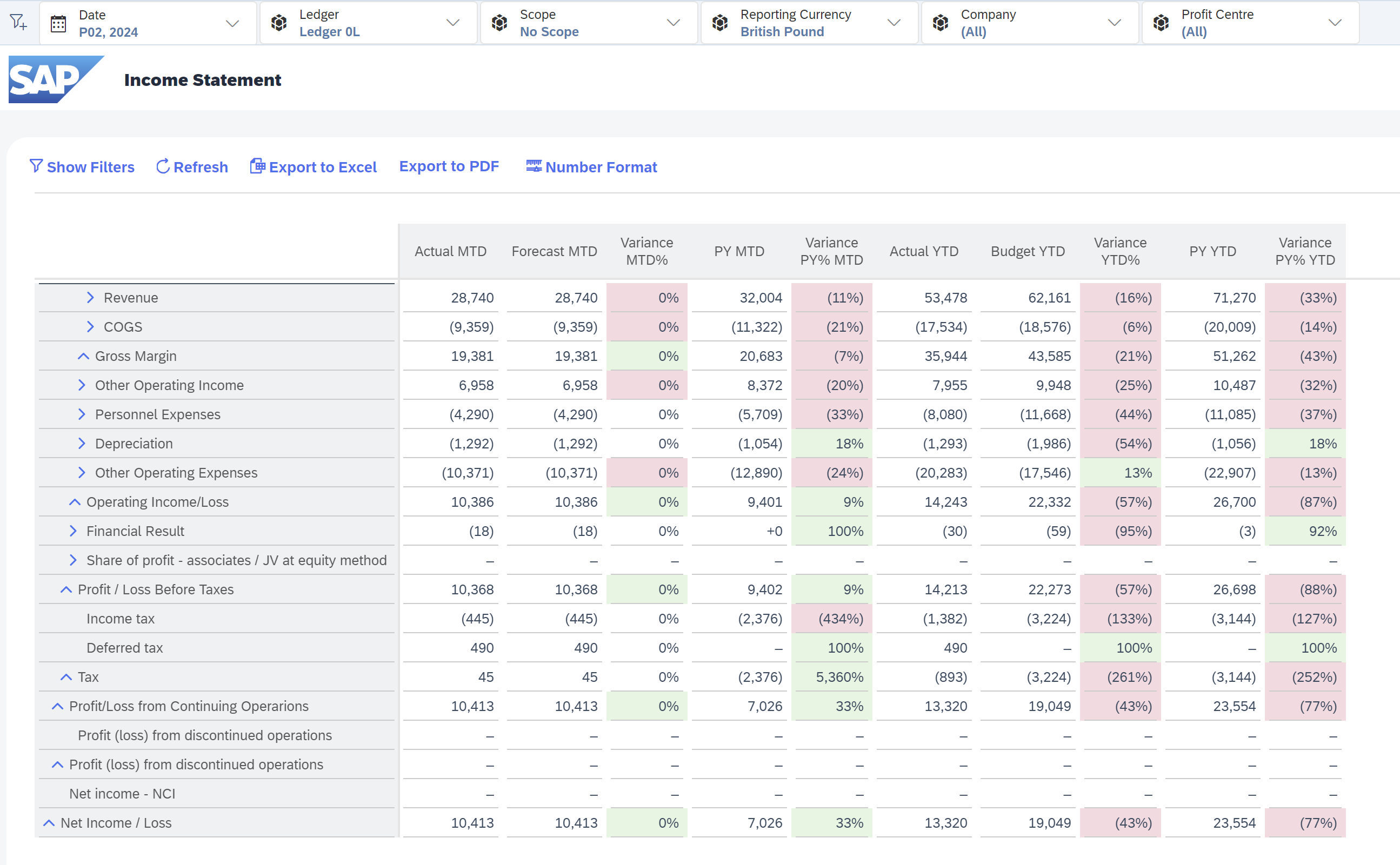
Task: Click the PY YTD column header
Action: coord(1213,251)
